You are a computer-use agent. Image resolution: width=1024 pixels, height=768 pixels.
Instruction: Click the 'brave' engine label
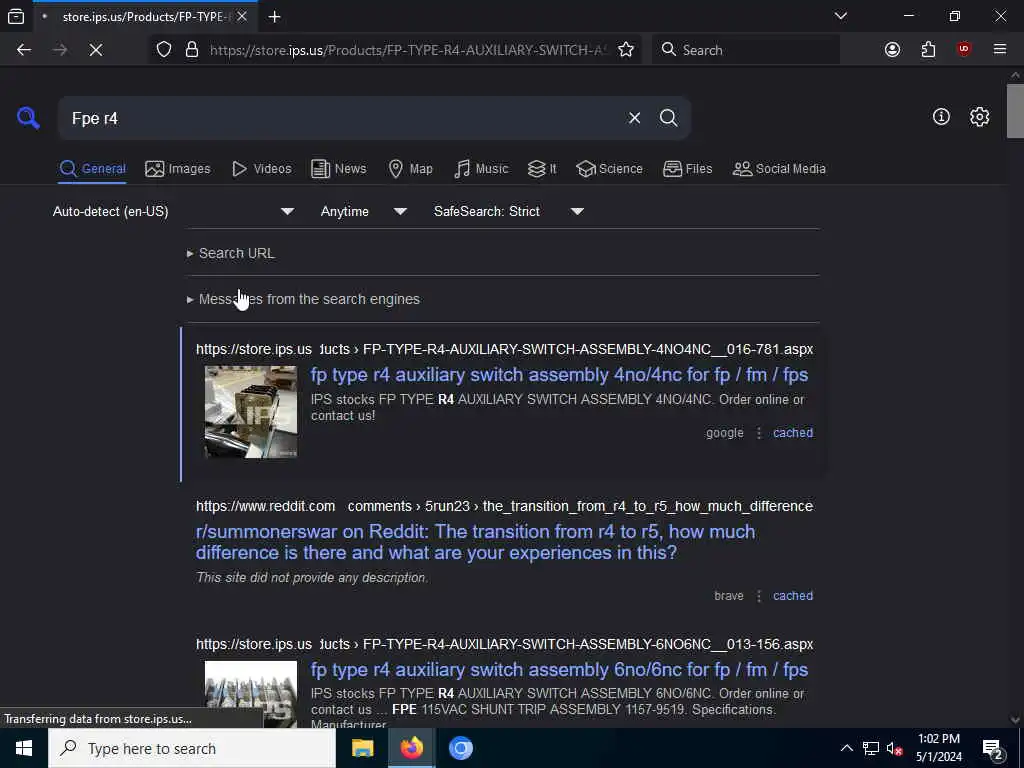click(729, 596)
